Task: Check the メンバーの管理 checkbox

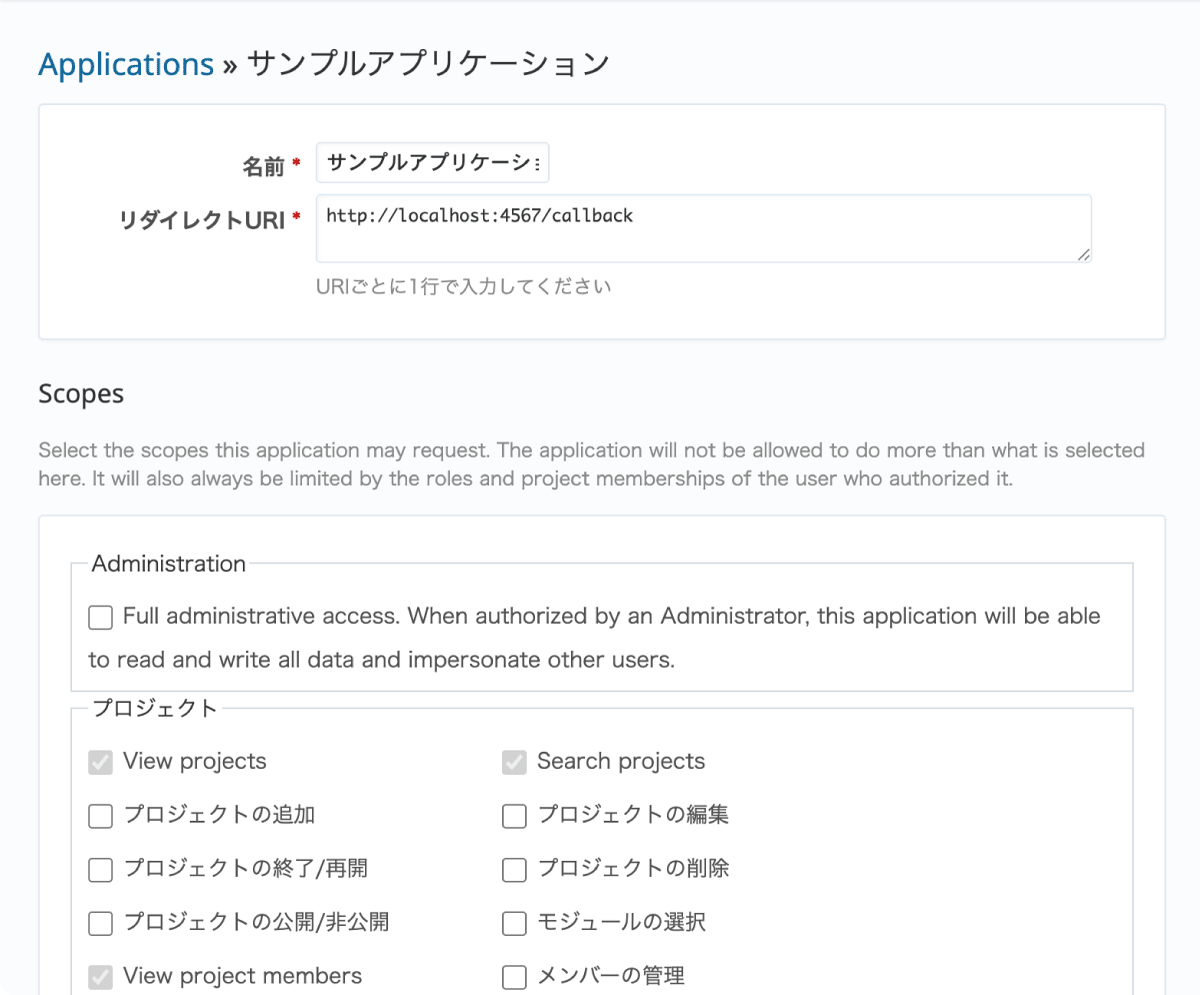Action: [x=514, y=977]
